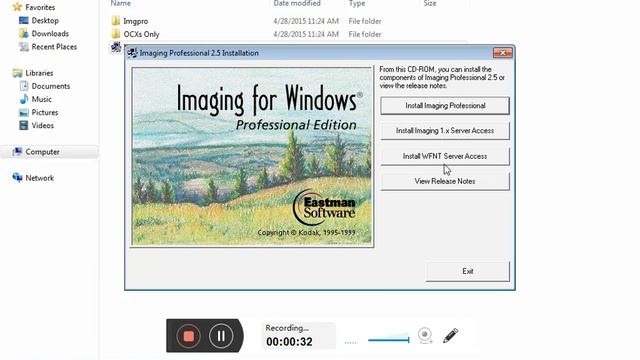Click the Documents library icon
Viewport: 640px width, 360px height.
coord(24,86)
